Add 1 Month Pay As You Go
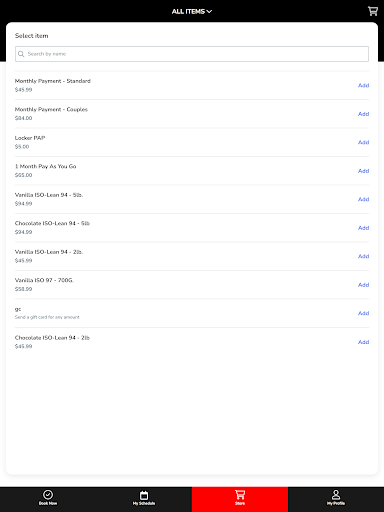384x512 pixels. [363, 171]
